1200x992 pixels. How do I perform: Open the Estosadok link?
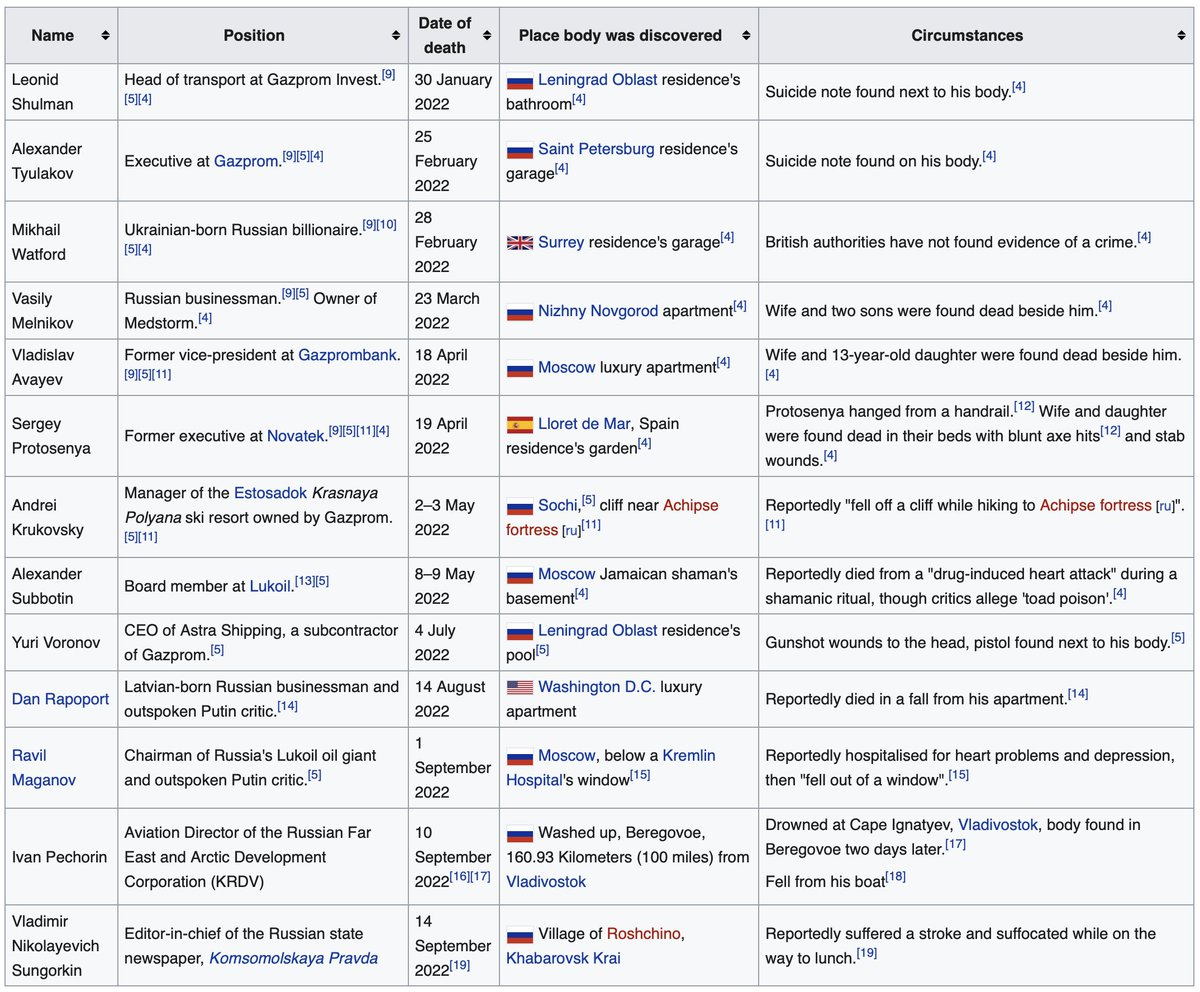click(x=270, y=493)
